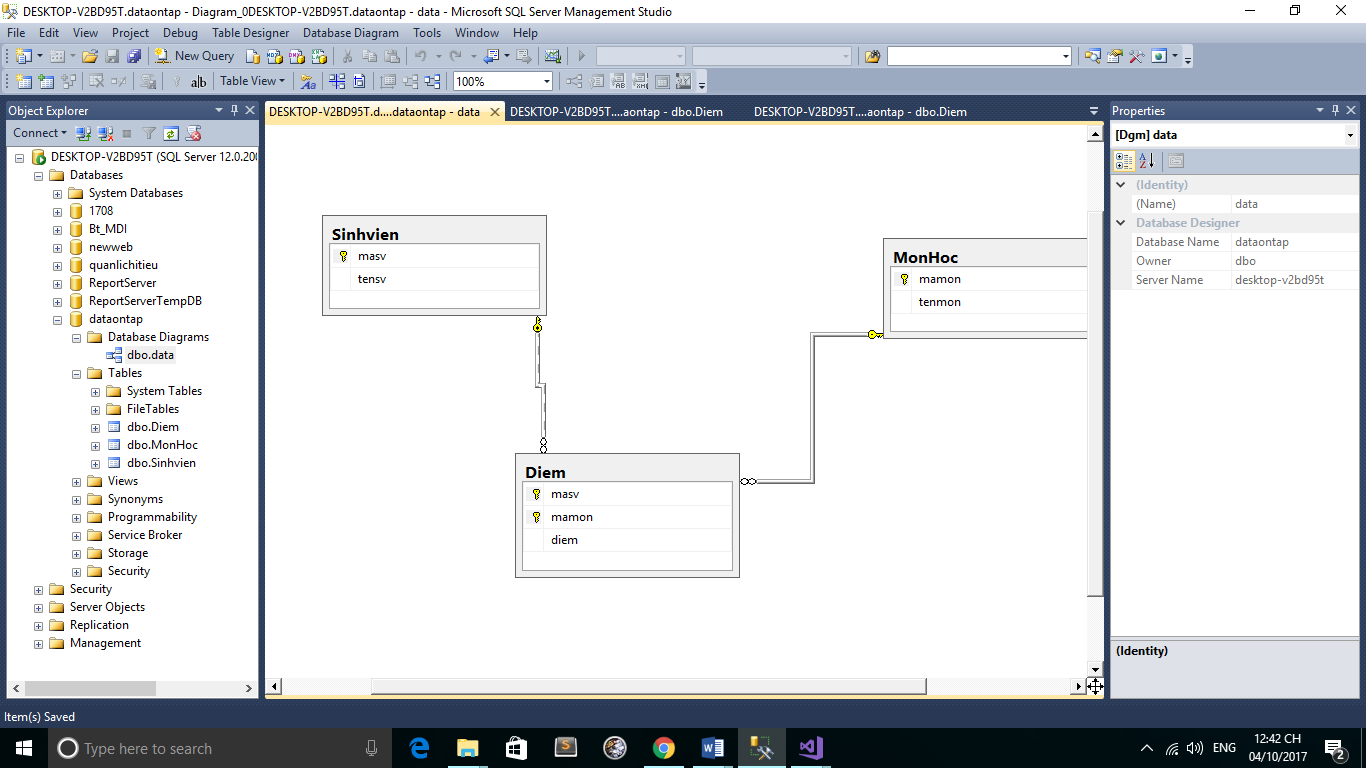Click the Disconnect server icon in Object Explorer
The image size is (1366, 768).
(x=105, y=133)
